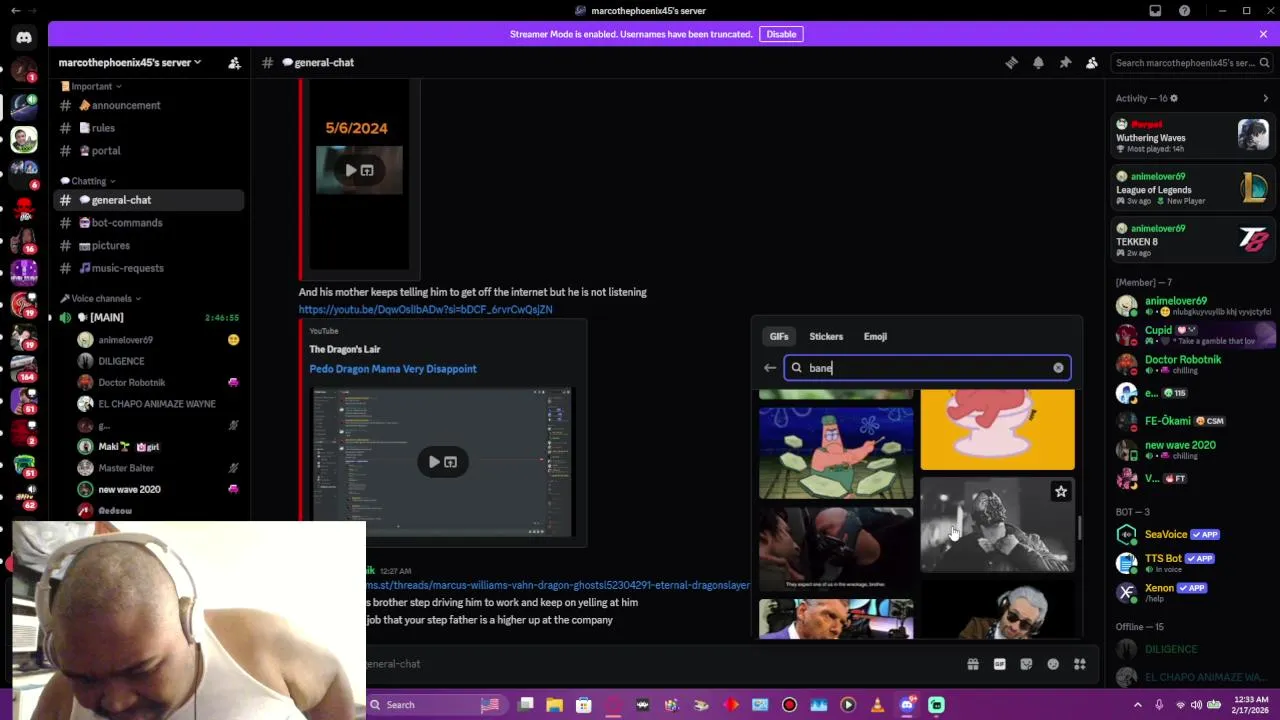Favorite the hovered Bane GIF star
1280x720 pixels.
click(1061, 491)
